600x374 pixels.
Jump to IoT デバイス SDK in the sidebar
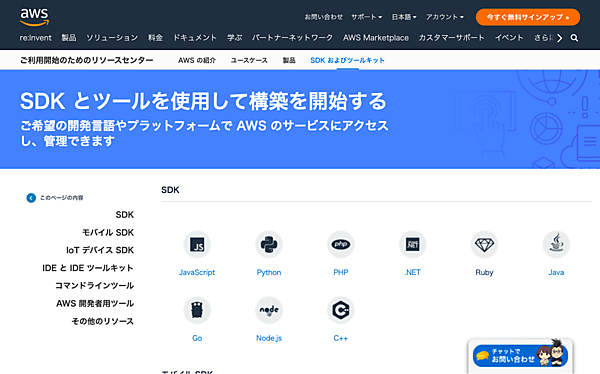pyautogui.click(x=100, y=250)
